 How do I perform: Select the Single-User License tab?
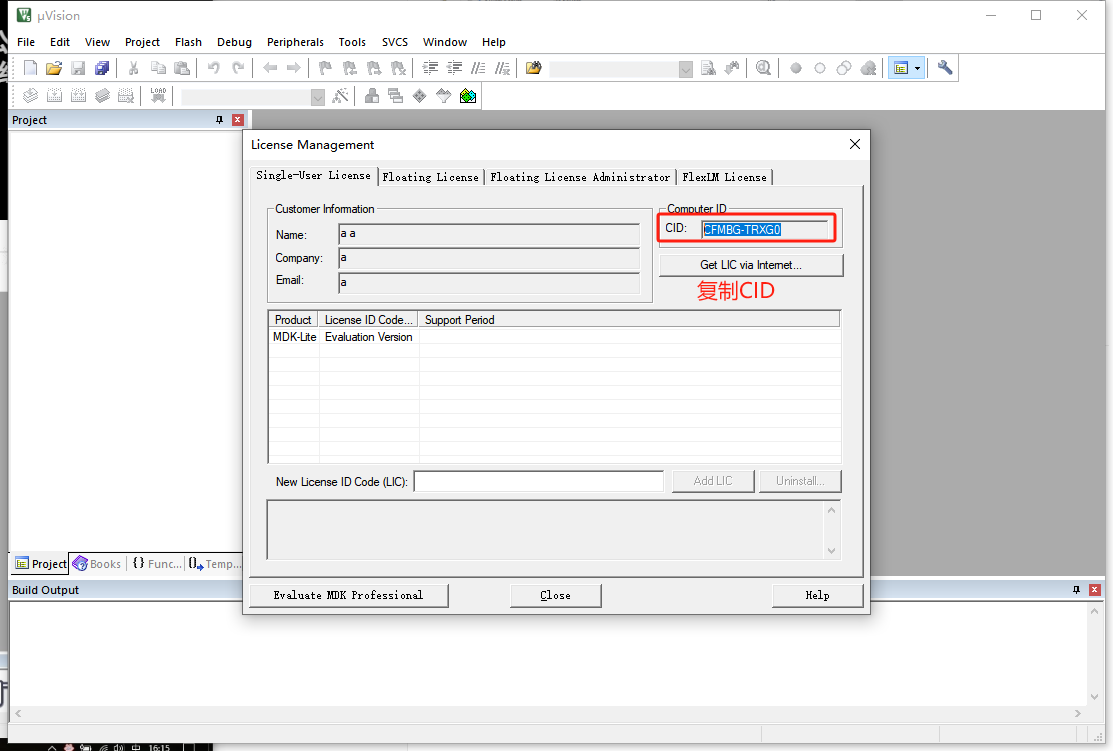(x=314, y=175)
